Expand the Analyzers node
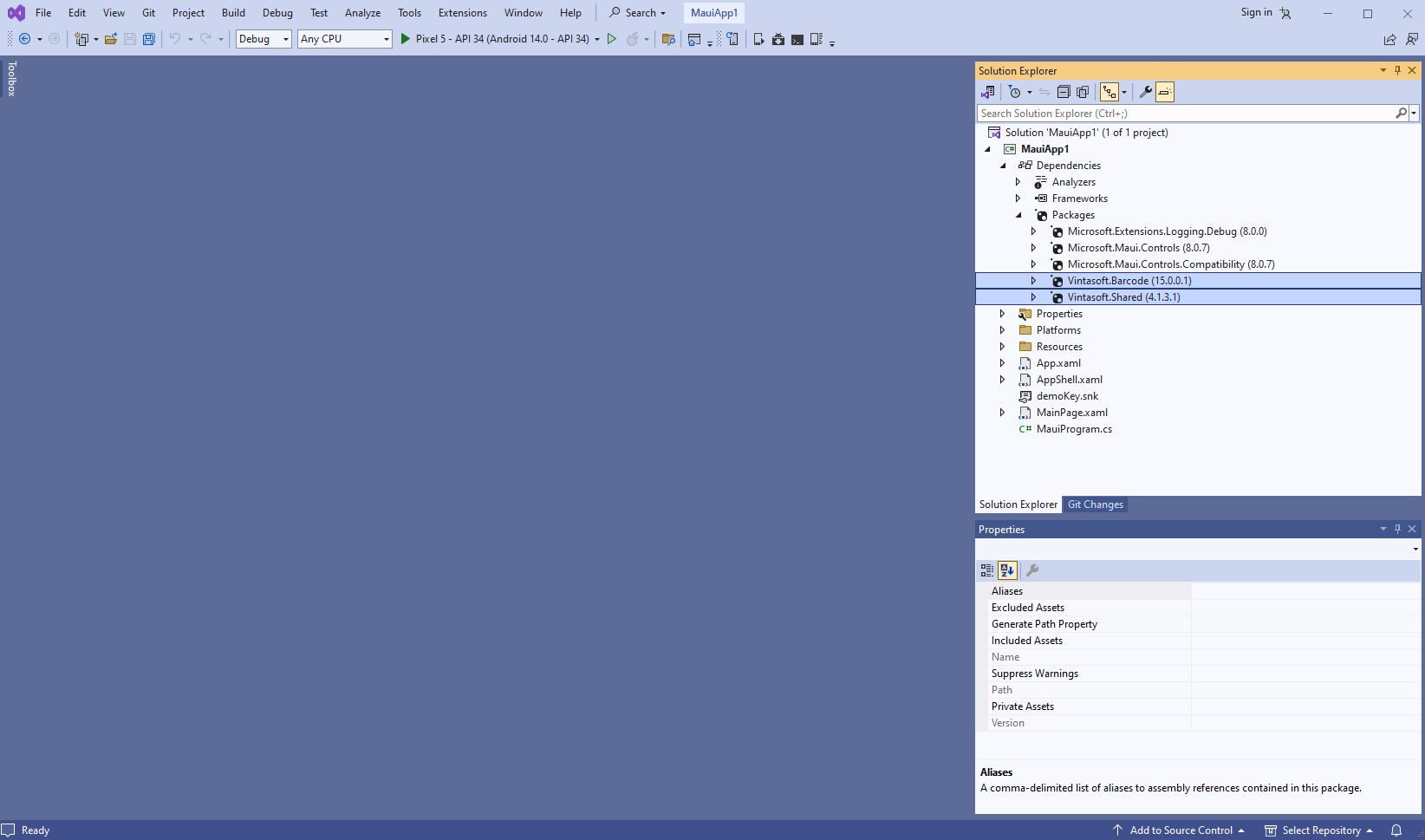 [1018, 182]
